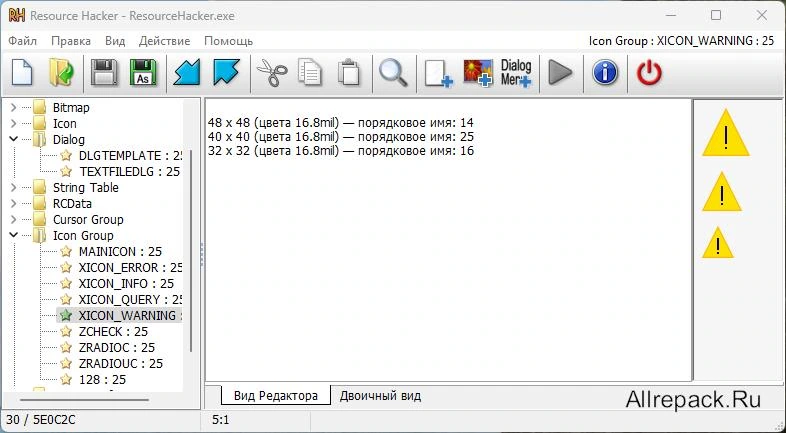Click the Copy pages icon
Viewport: 786px width, 433px height.
310,73
